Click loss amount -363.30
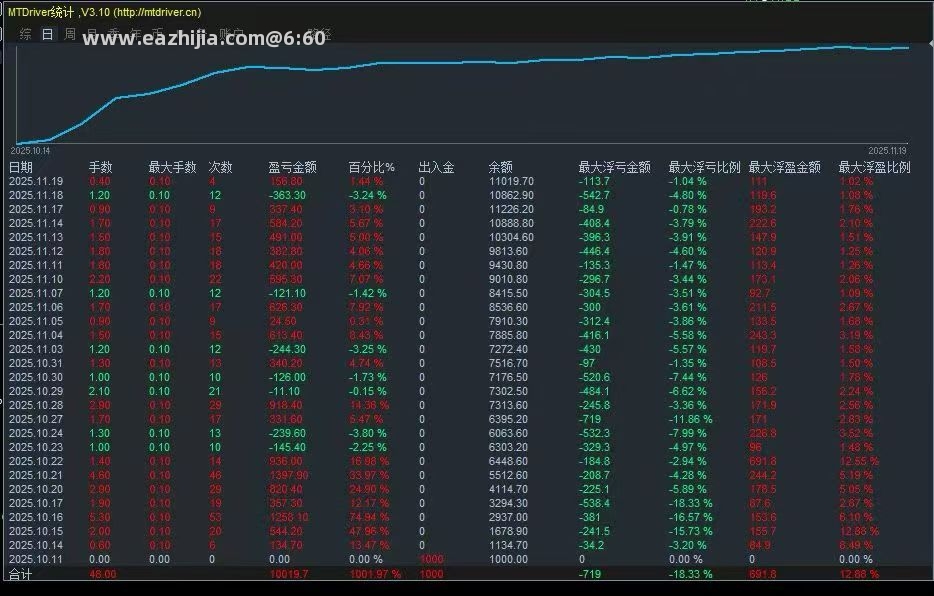934x596 pixels. [x=287, y=195]
